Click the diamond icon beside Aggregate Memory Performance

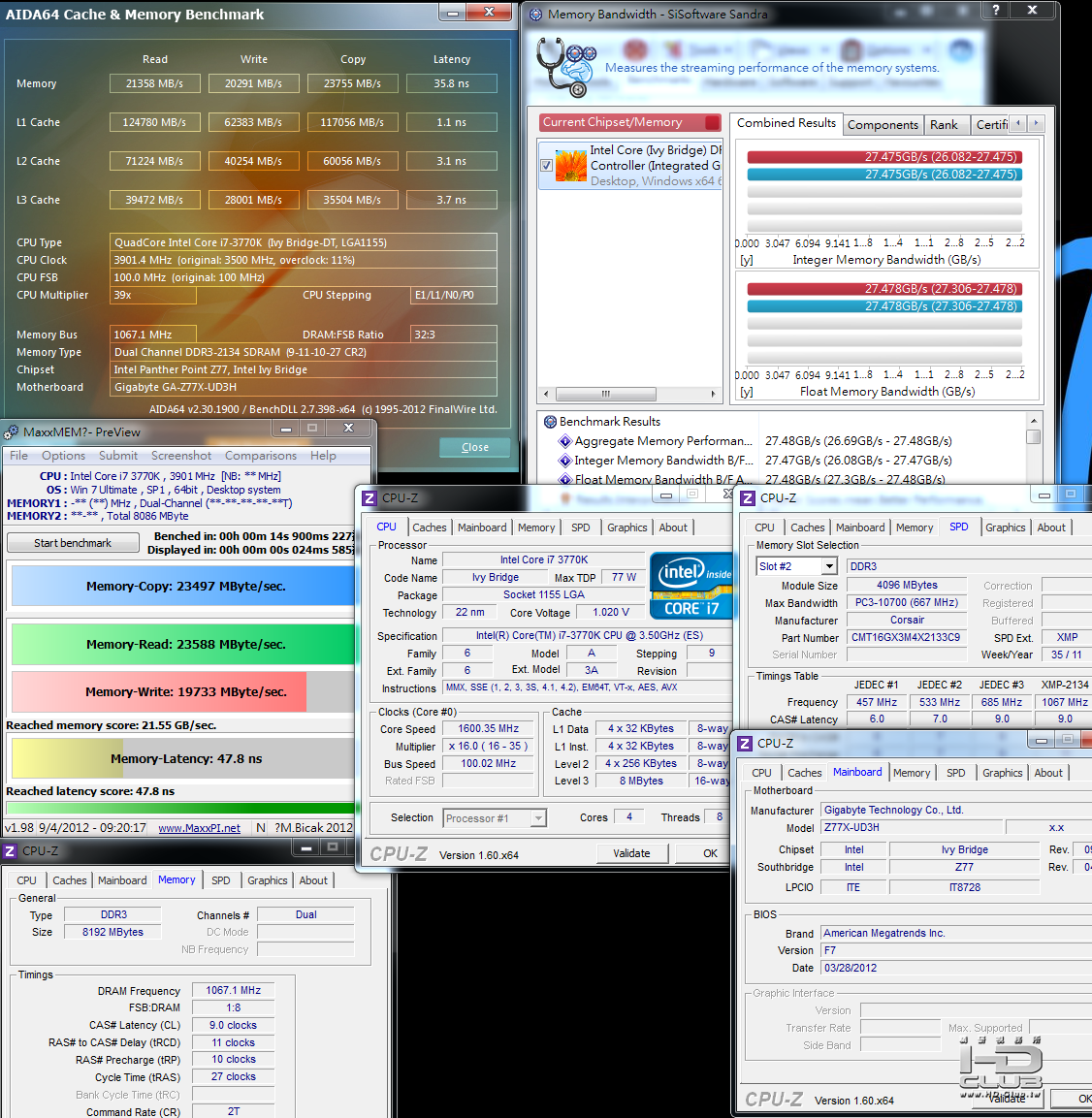(565, 441)
